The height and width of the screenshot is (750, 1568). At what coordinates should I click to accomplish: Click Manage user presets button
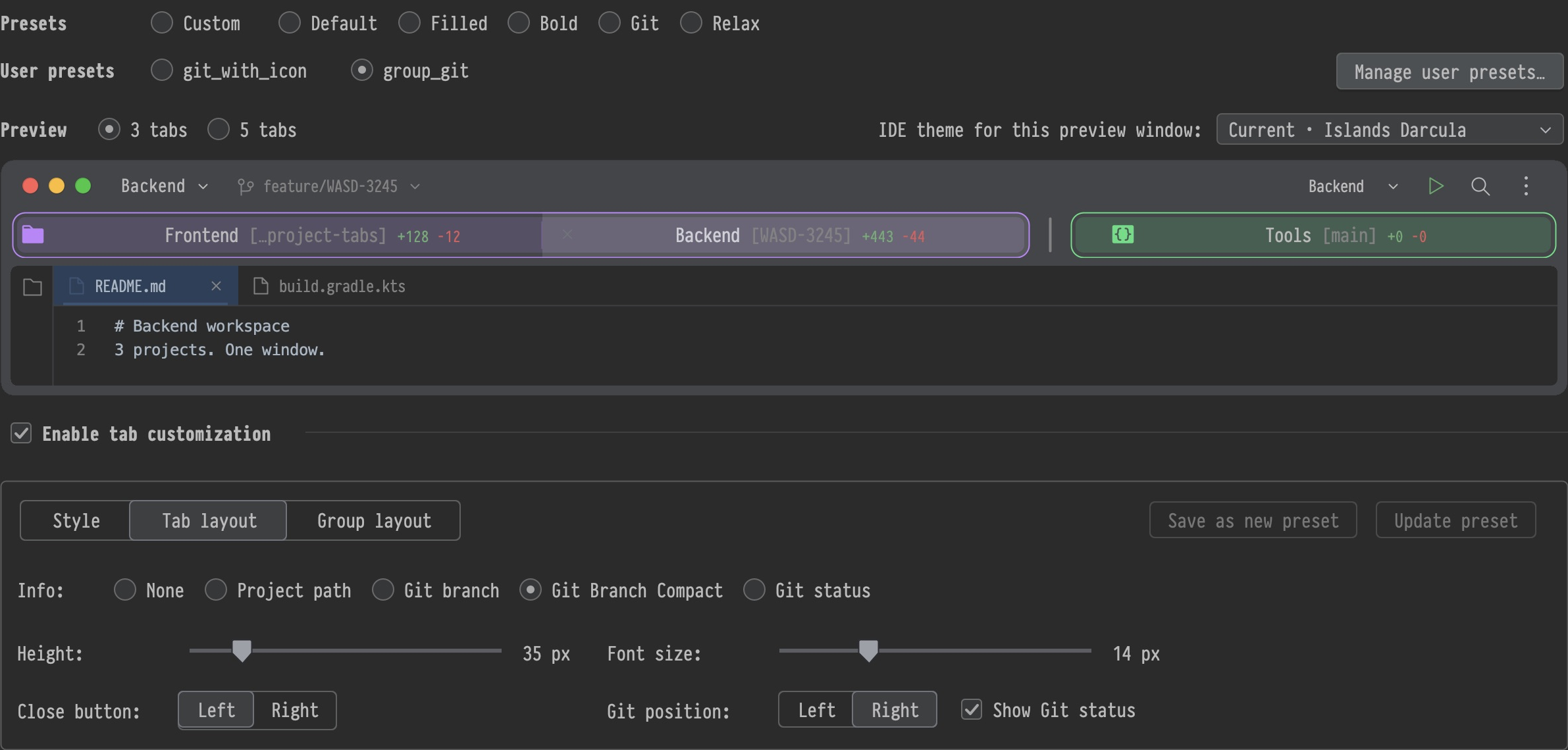(1450, 71)
